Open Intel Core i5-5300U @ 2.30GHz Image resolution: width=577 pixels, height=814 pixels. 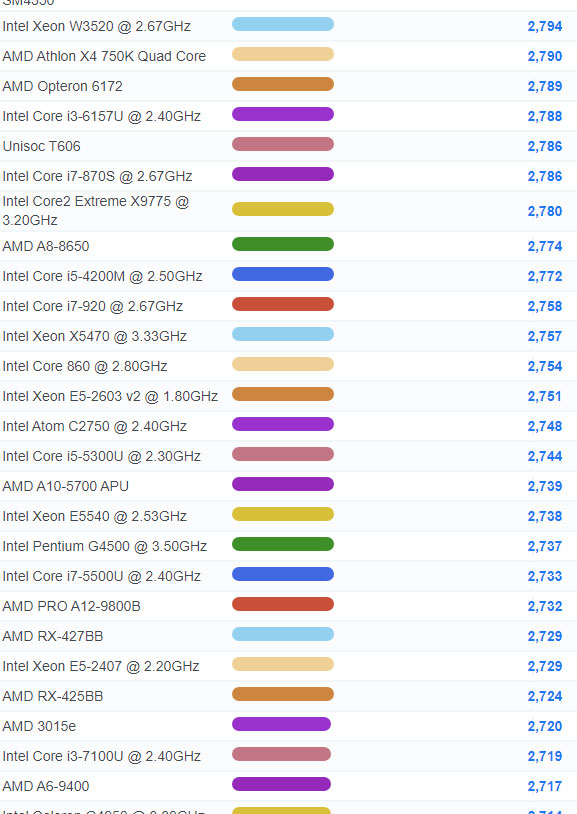[101, 456]
